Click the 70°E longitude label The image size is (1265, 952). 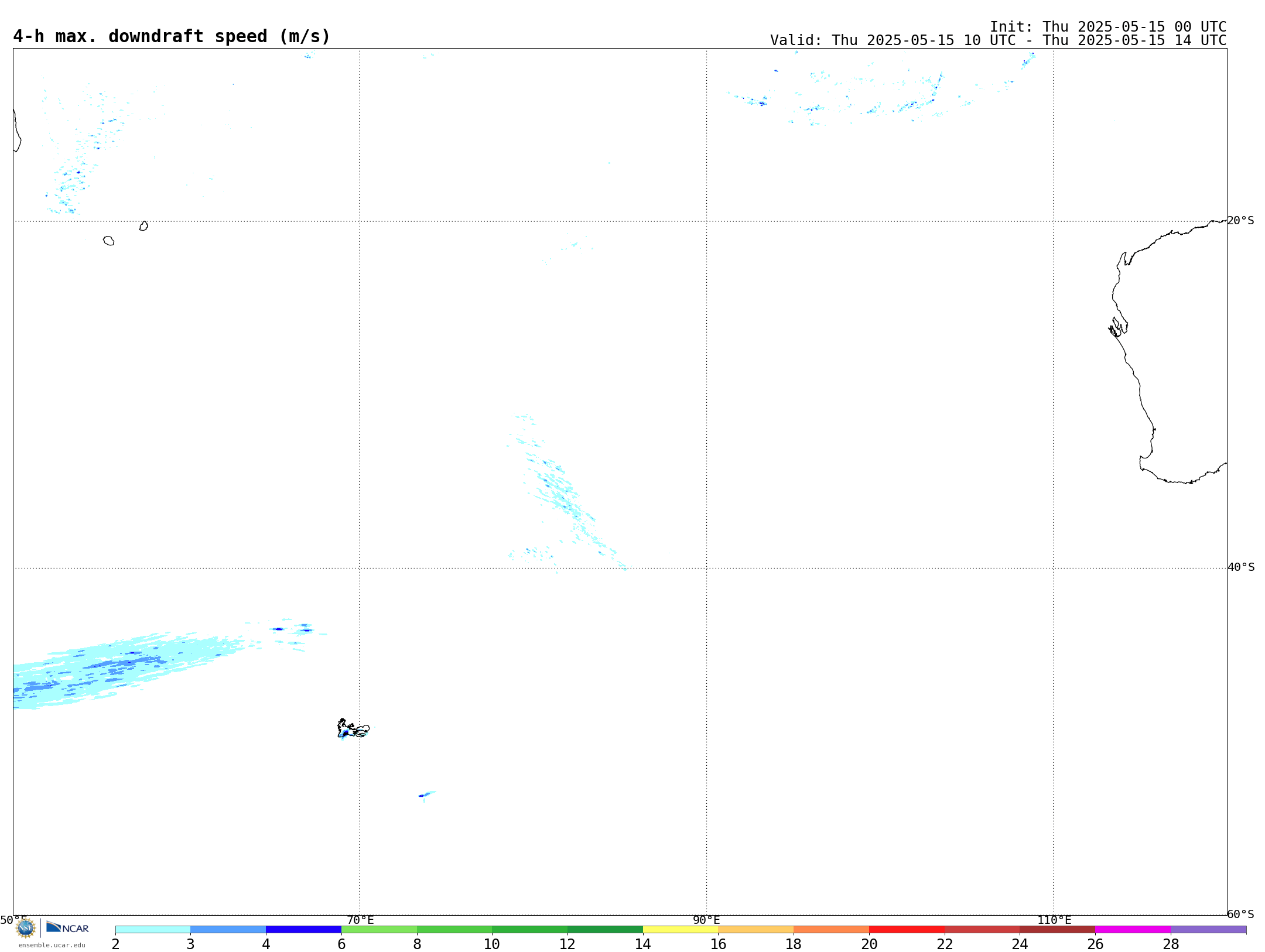pos(360,920)
